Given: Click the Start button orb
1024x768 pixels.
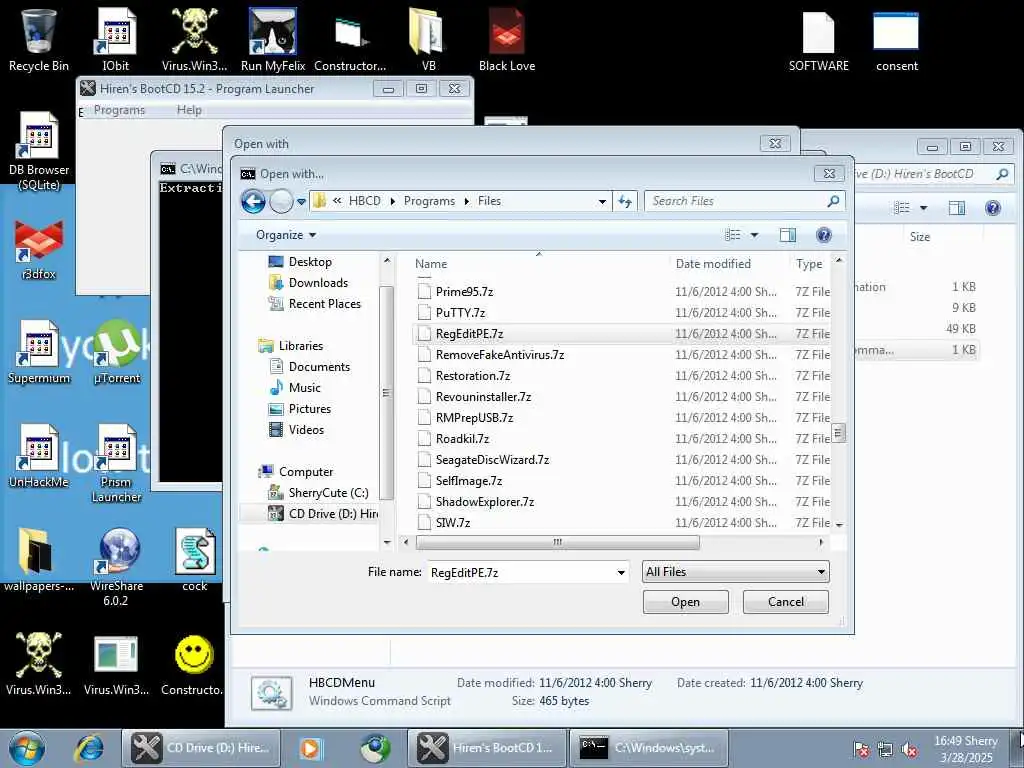Looking at the screenshot, I should [x=27, y=748].
